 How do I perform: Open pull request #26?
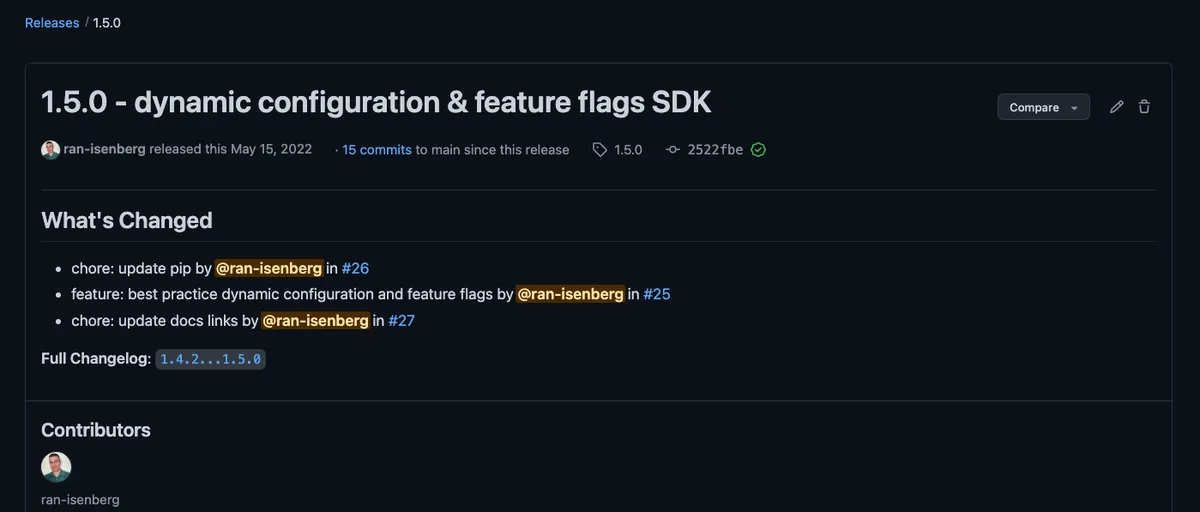[x=356, y=268]
